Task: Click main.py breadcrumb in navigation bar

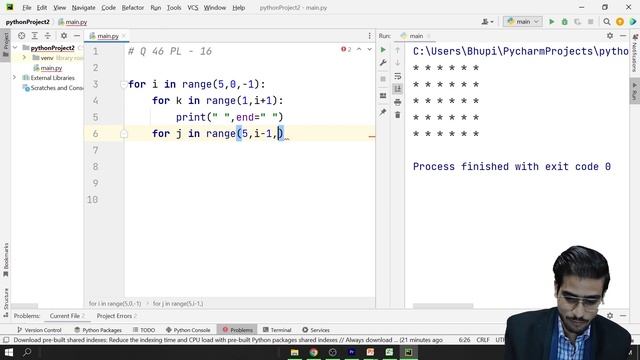Action: tap(73, 22)
